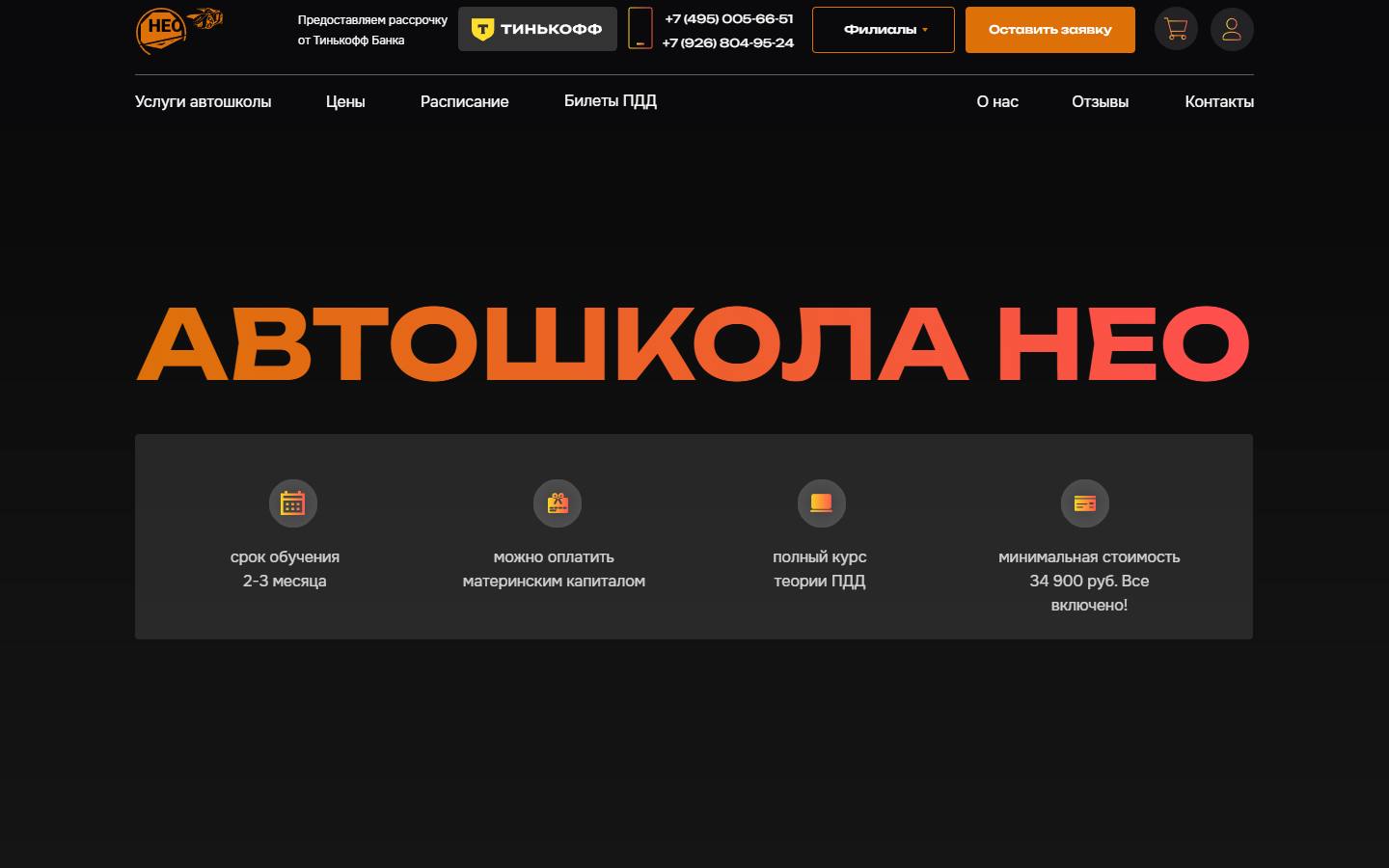Image resolution: width=1389 pixels, height=868 pixels.
Task: Open the Билеты ПДД menu item
Action: coord(611,101)
